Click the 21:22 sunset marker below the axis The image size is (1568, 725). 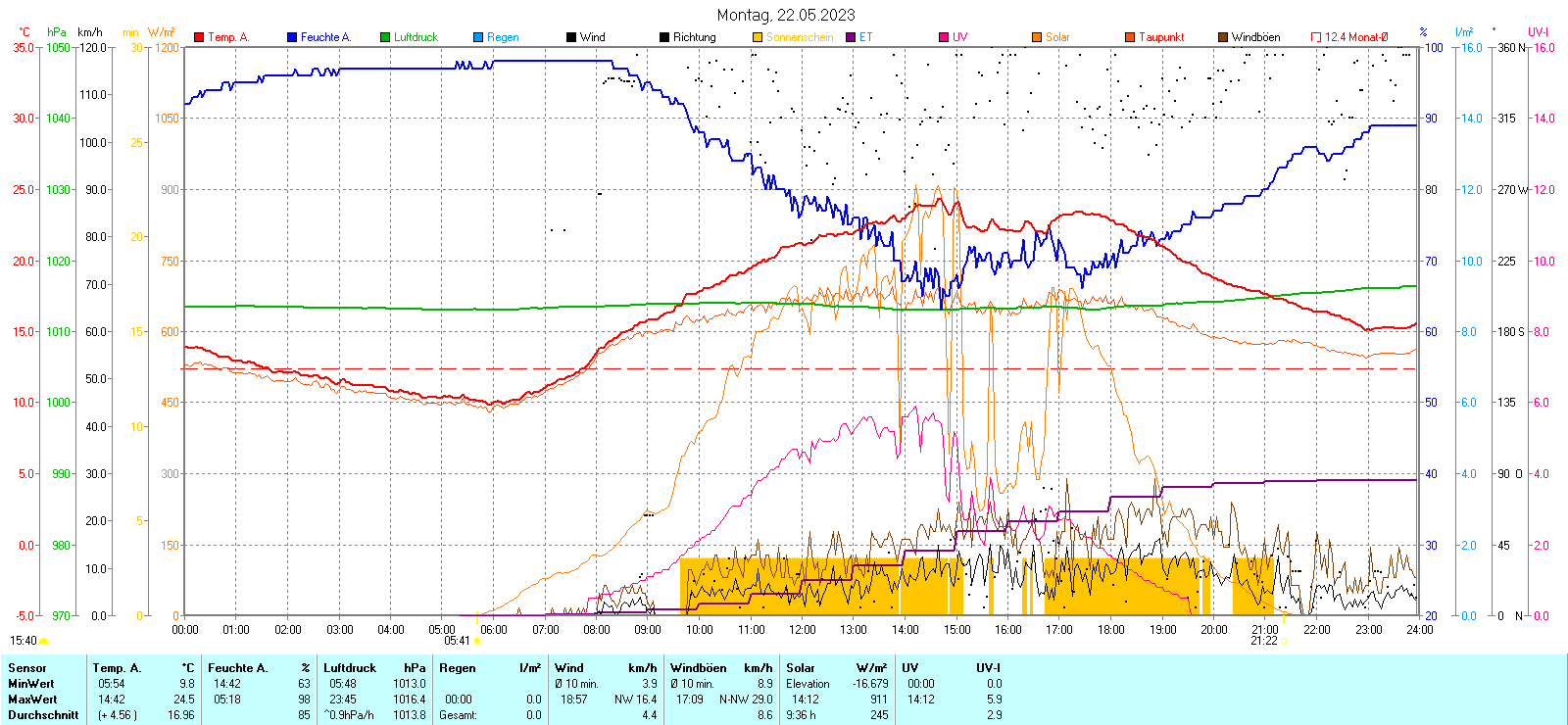[x=1263, y=641]
